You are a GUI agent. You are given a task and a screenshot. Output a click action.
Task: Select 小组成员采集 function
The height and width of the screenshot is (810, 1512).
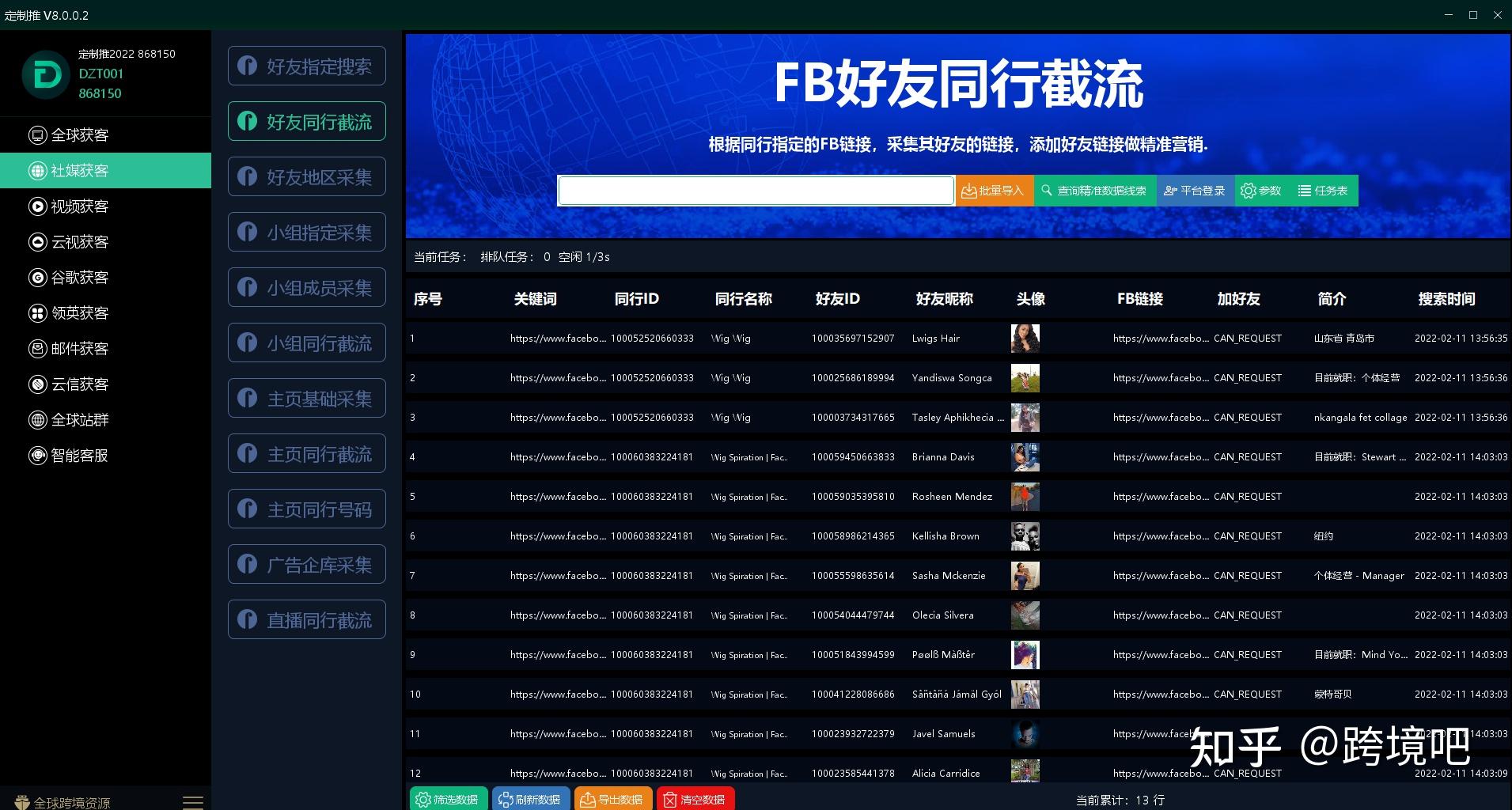click(307, 288)
